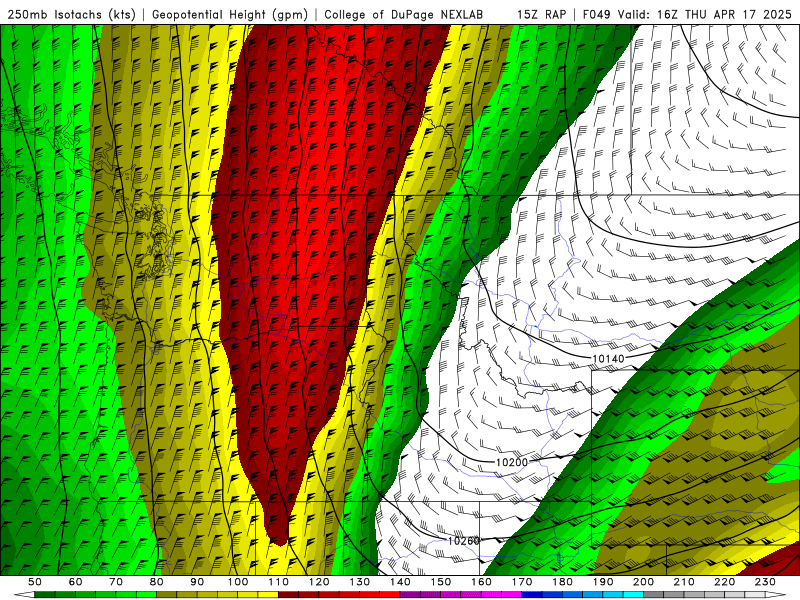Viewport: 800px width, 600px height.
Task: Click the 10140 height contour label
Action: (x=608, y=359)
